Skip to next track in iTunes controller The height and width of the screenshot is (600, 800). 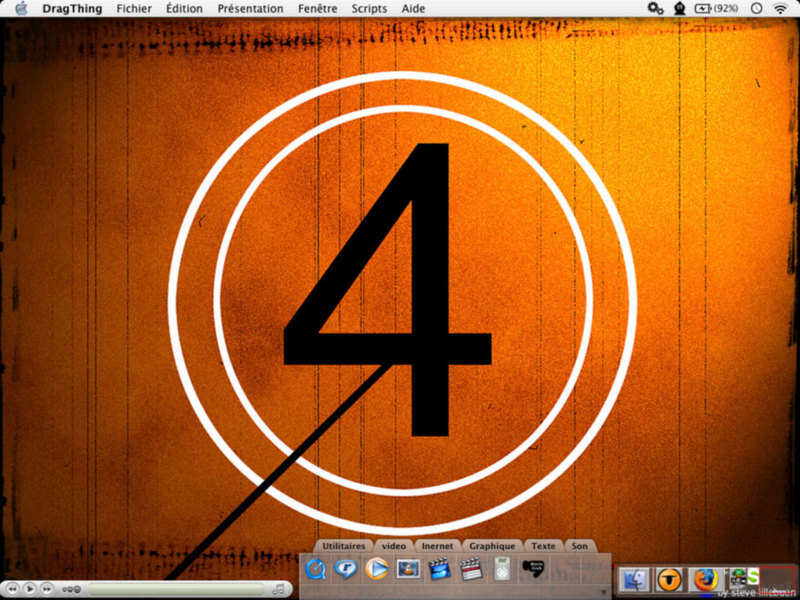tap(47, 589)
